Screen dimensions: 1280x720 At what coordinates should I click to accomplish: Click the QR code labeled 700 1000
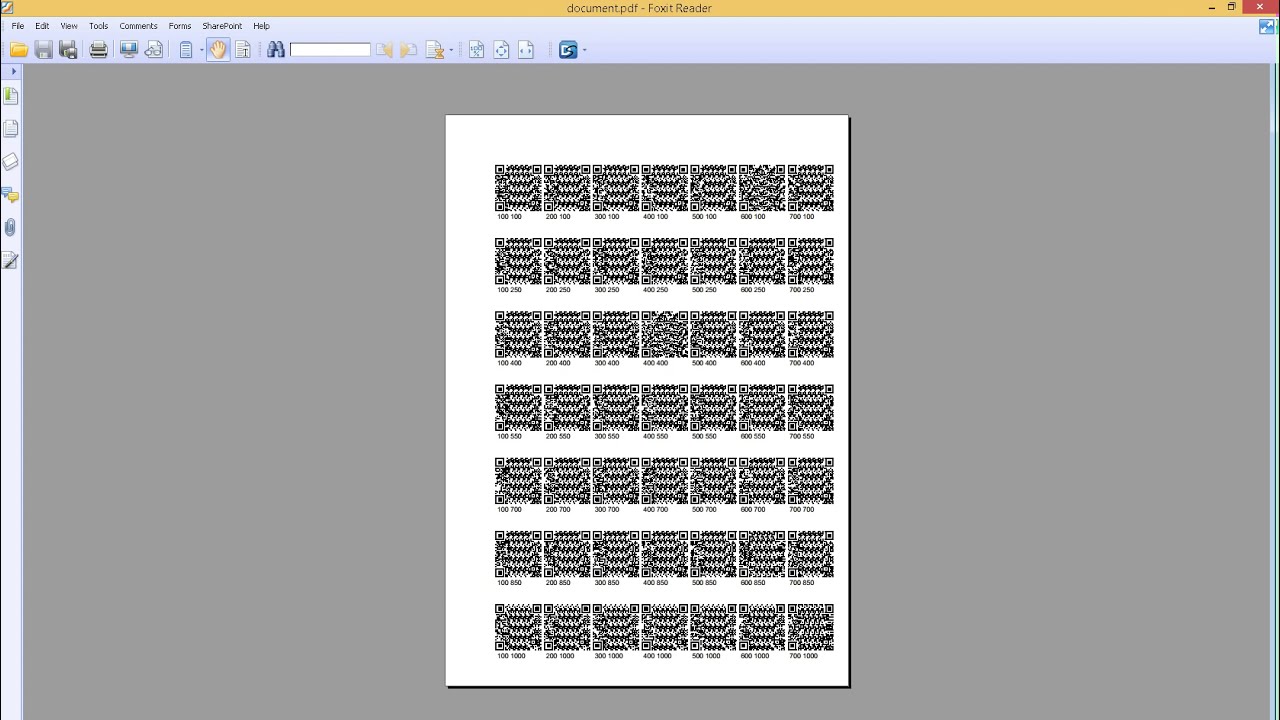click(811, 627)
